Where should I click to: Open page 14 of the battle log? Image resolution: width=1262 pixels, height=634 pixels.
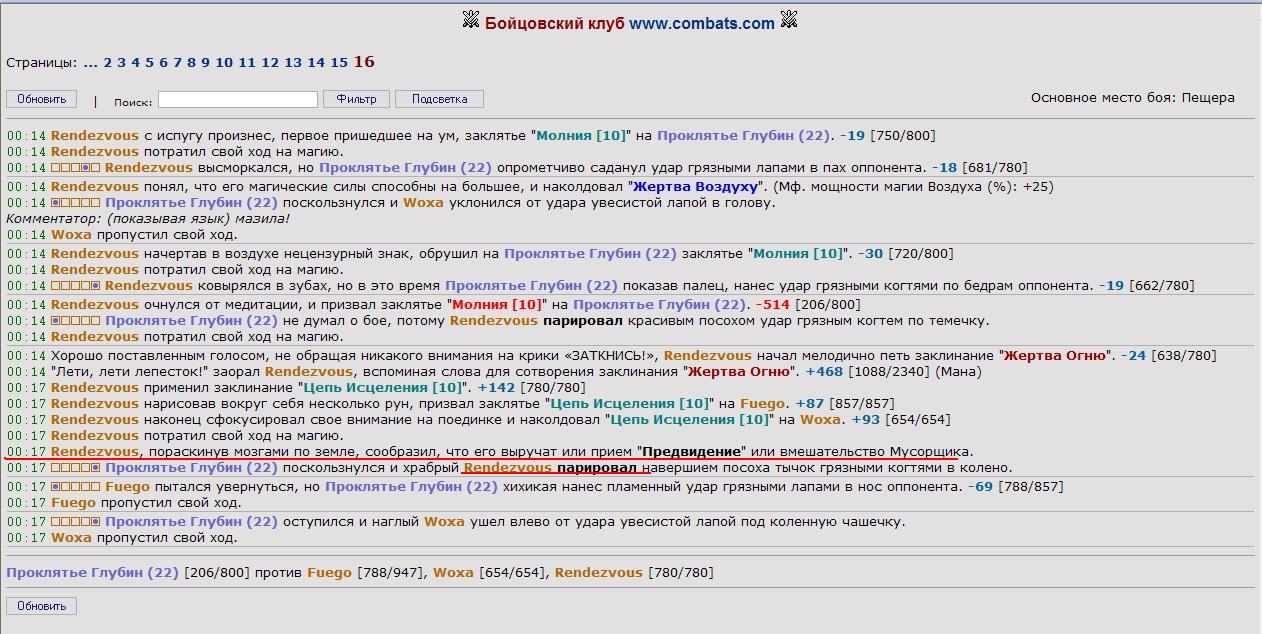tap(316, 62)
